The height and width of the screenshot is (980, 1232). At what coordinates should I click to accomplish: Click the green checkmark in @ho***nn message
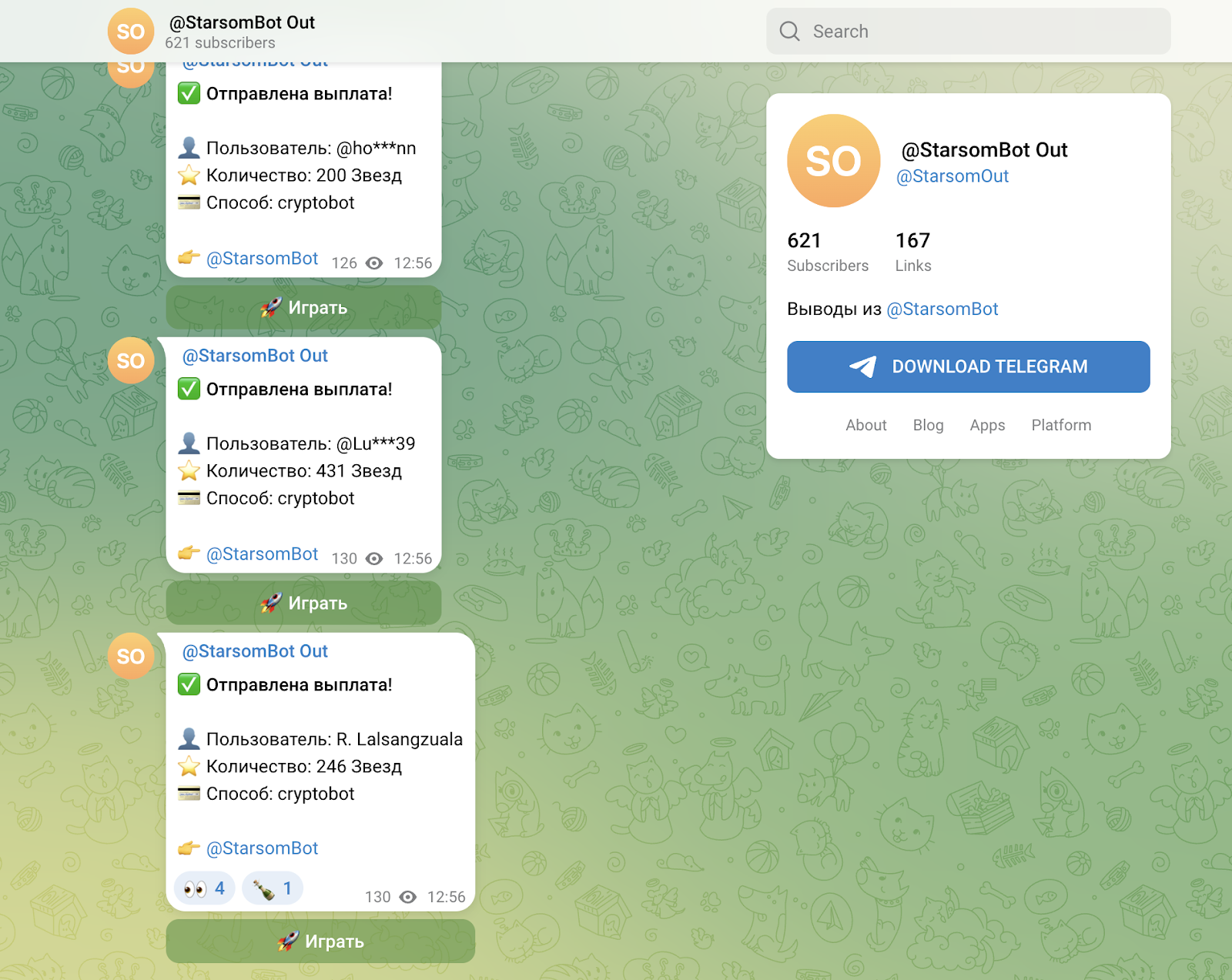(189, 93)
